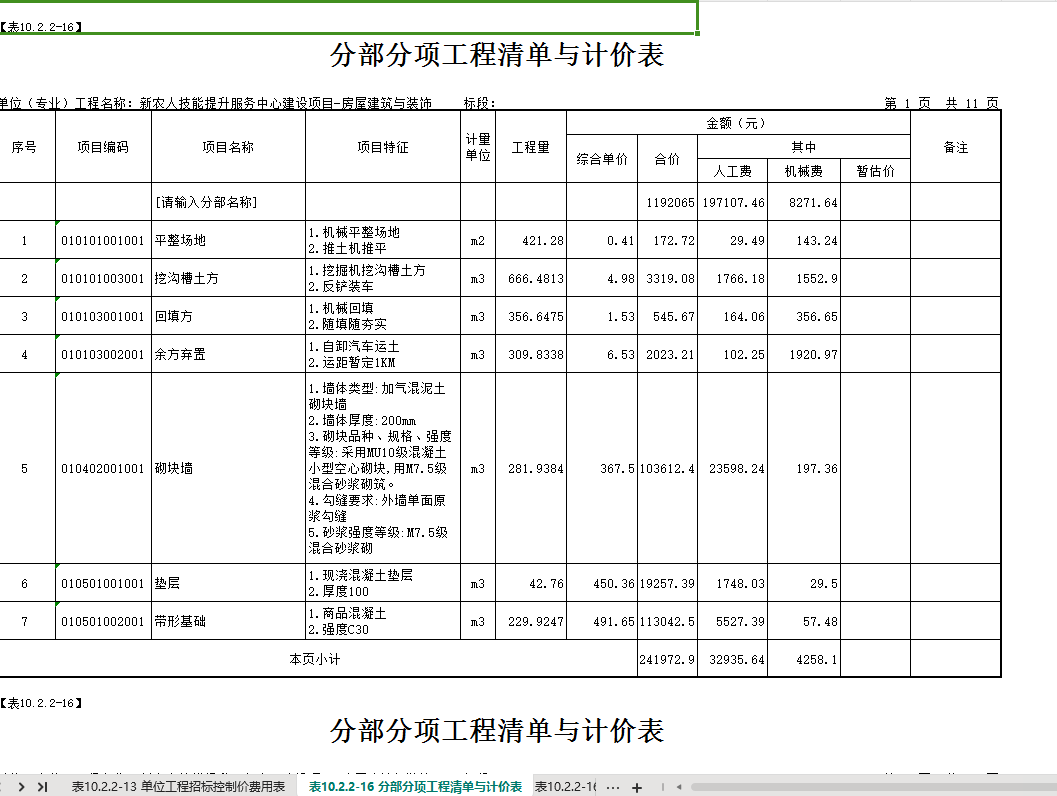Select the 平整场地 name cell
Screen dimensions: 1057x796
point(229,241)
